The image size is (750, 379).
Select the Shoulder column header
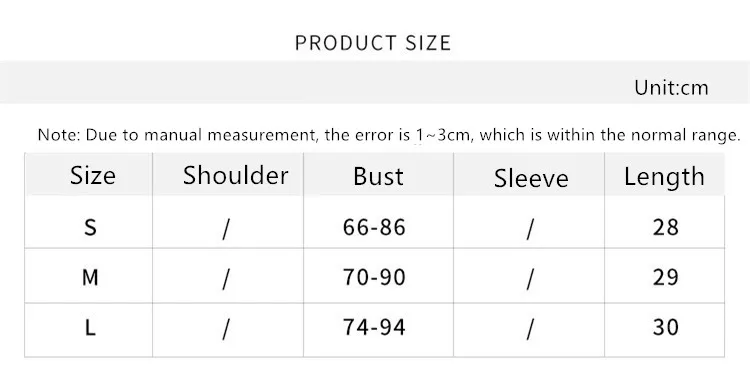click(x=235, y=175)
